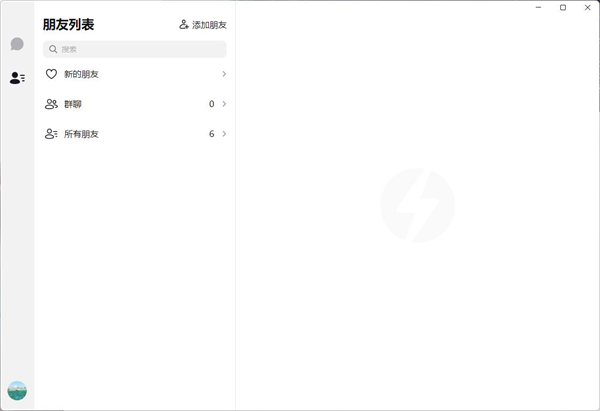Click the 群聊 count number 0
The height and width of the screenshot is (411, 600).
coord(211,104)
